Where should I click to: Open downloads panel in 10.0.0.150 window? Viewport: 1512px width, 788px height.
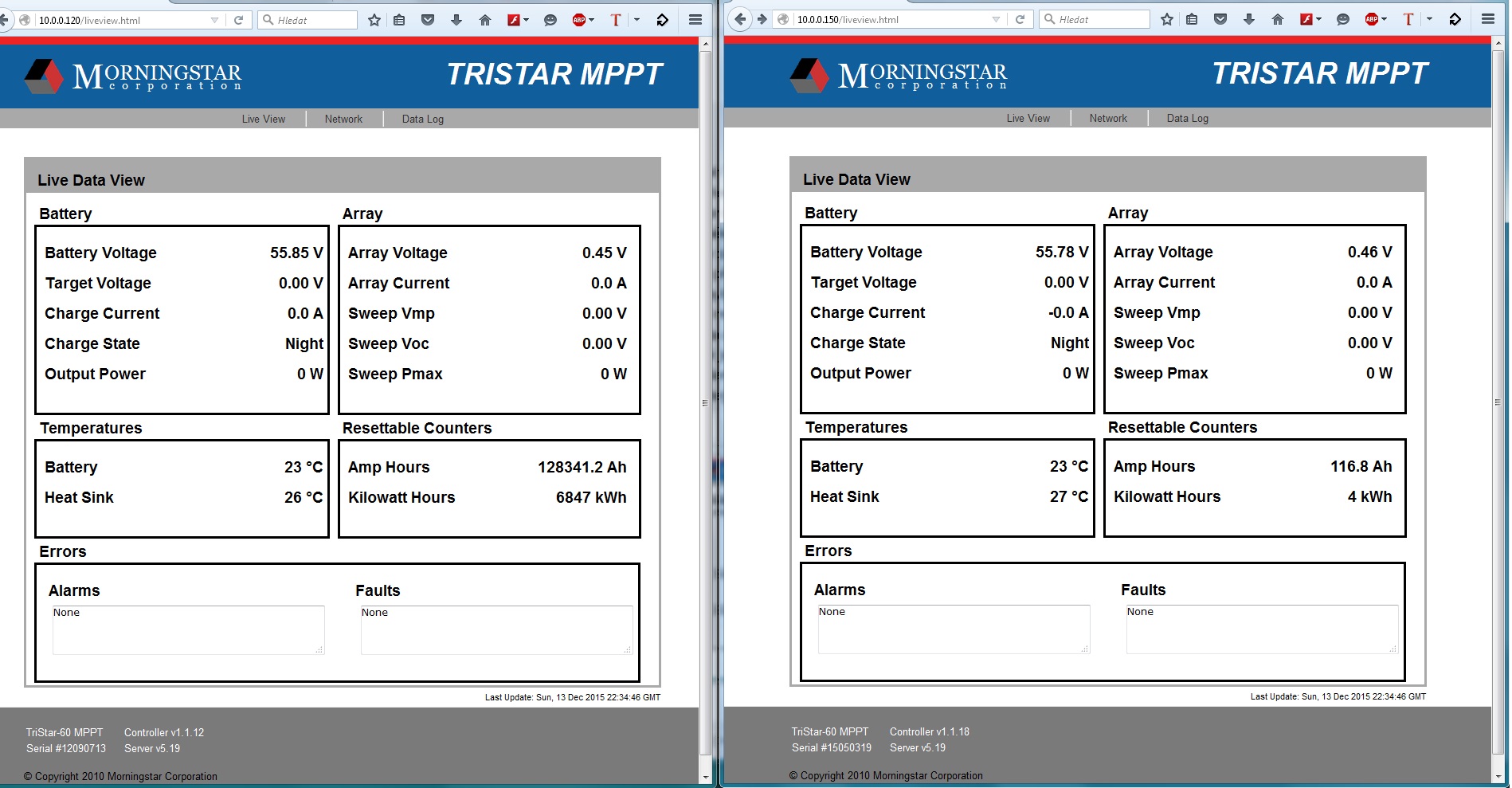coord(1249,19)
